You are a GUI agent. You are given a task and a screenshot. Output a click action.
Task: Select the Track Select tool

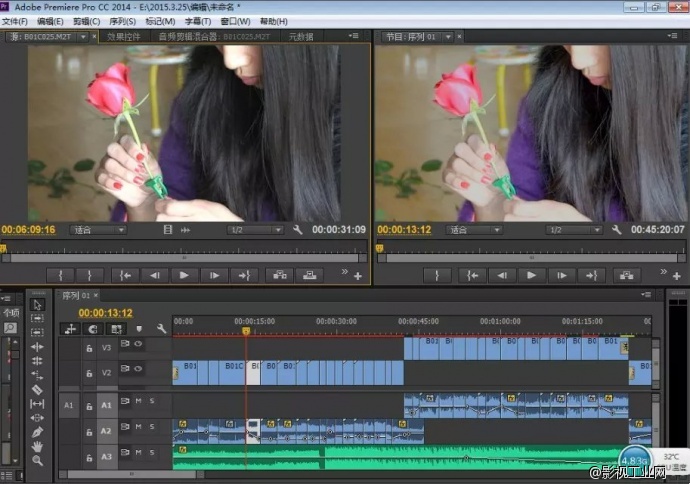[37, 318]
